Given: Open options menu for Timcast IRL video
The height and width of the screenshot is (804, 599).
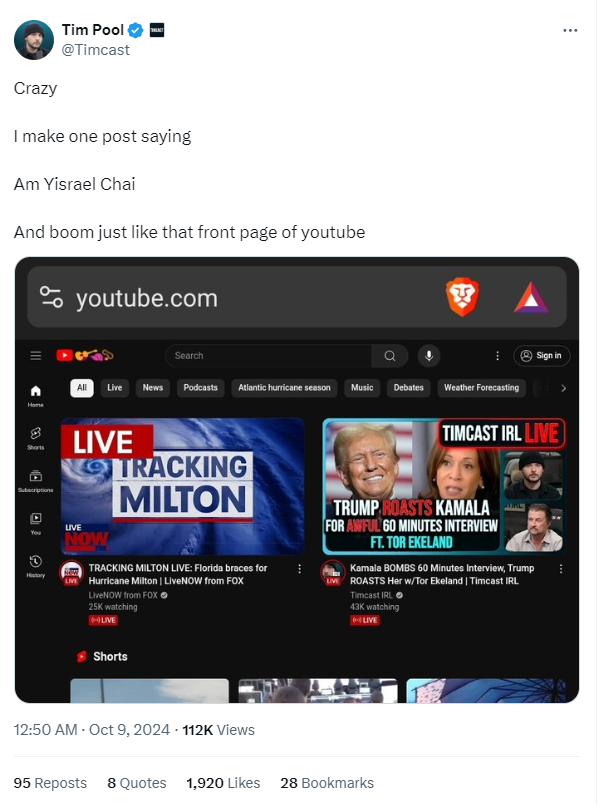Looking at the screenshot, I should click(x=561, y=569).
